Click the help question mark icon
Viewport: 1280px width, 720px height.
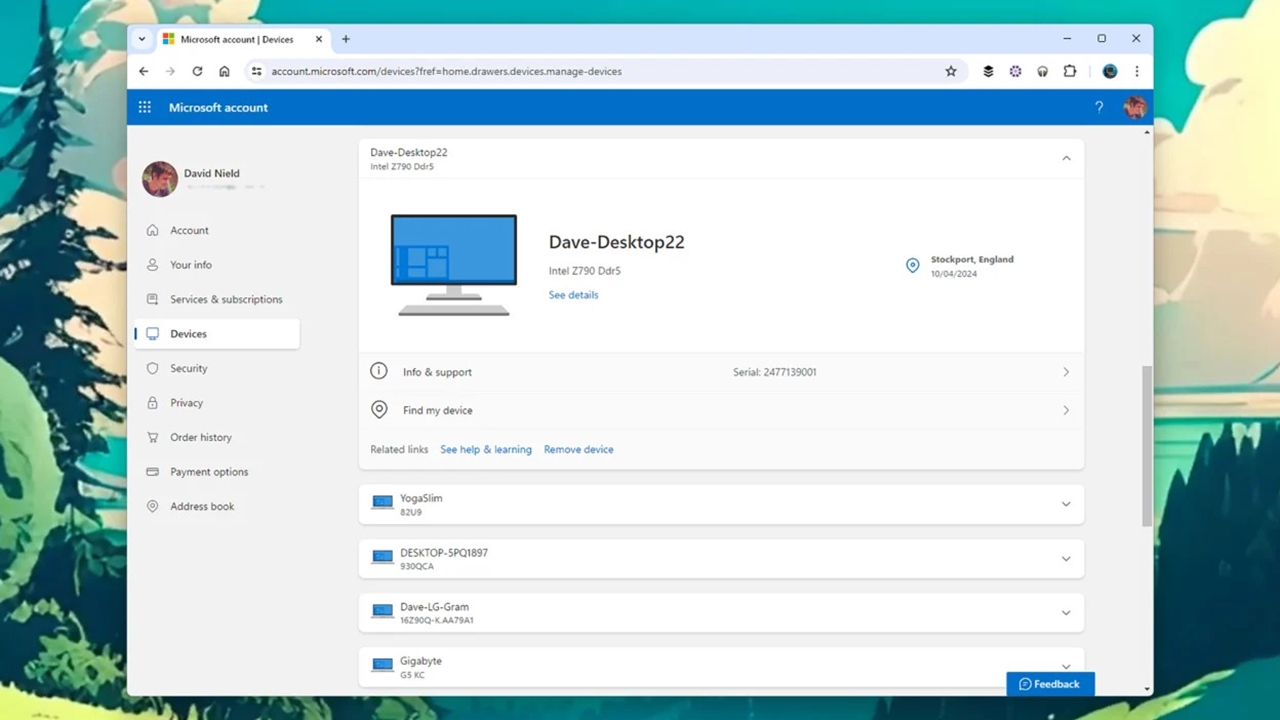[1099, 107]
